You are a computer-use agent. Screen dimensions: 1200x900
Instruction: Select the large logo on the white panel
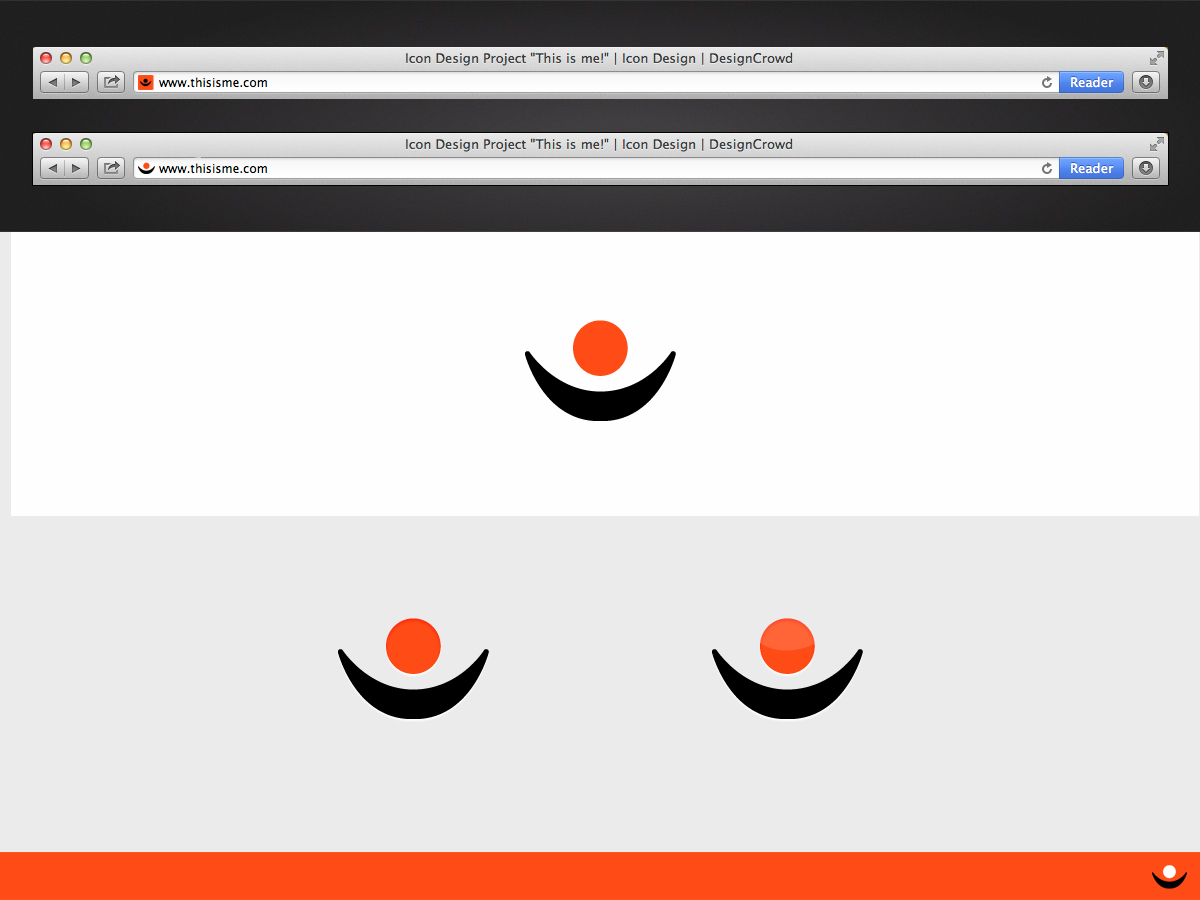tap(600, 371)
